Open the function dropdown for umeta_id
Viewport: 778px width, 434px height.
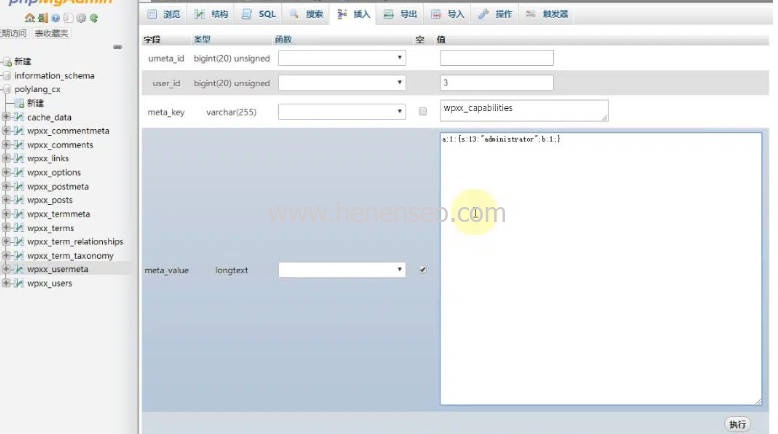[x=342, y=58]
